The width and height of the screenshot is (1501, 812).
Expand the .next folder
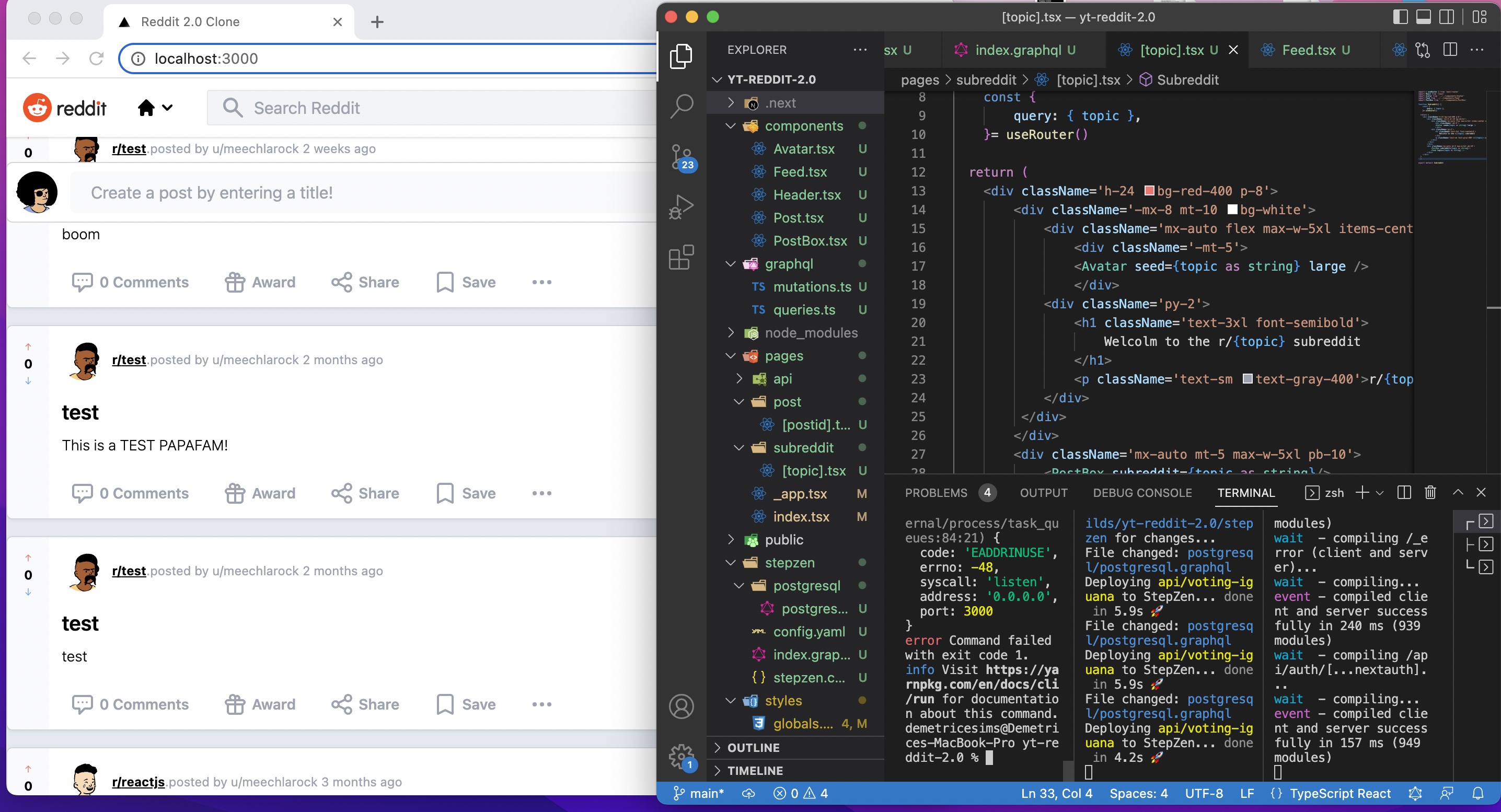click(x=731, y=102)
